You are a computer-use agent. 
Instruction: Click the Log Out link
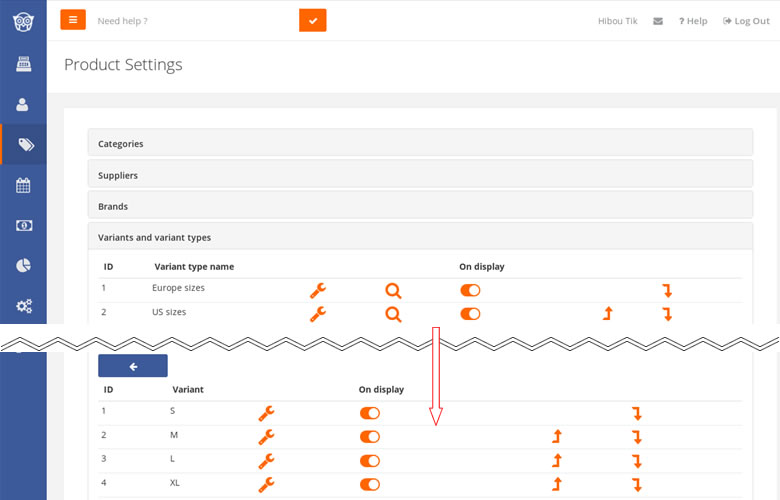tap(746, 21)
